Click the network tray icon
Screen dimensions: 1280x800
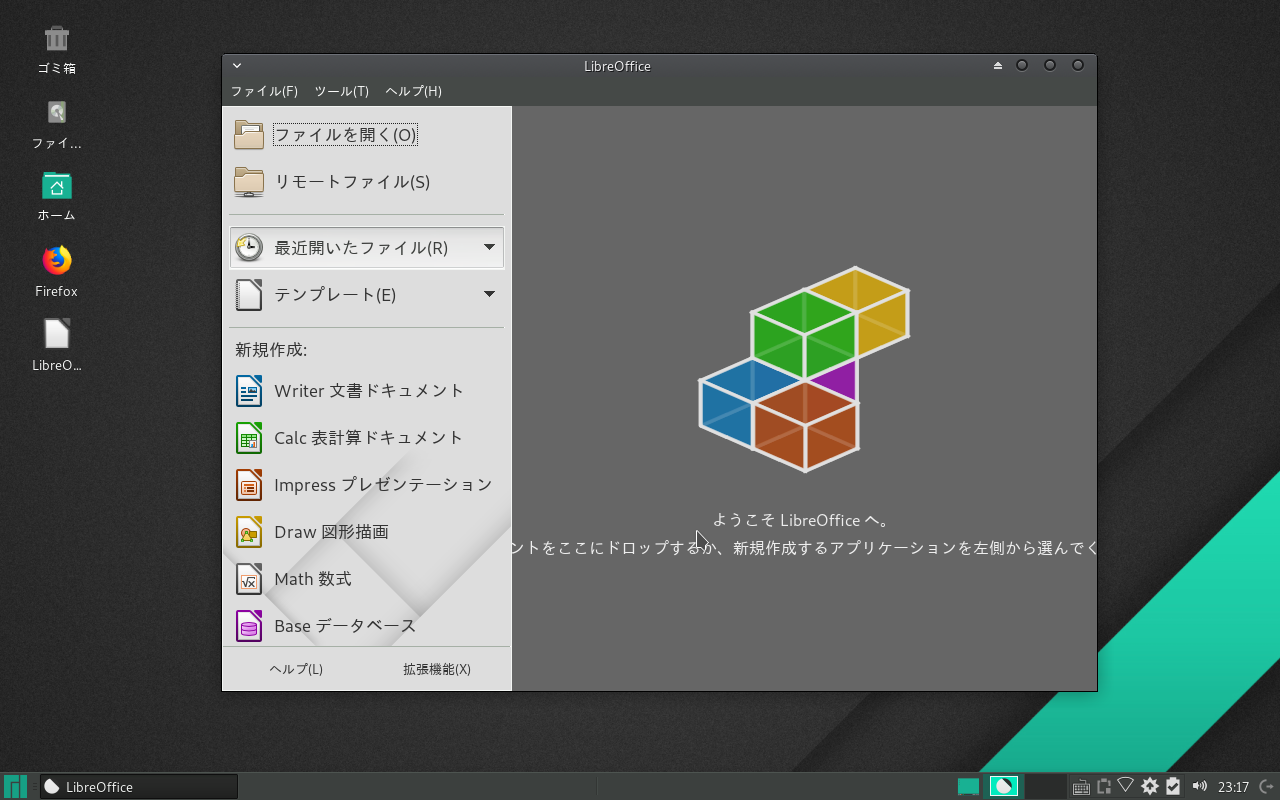coord(1126,786)
